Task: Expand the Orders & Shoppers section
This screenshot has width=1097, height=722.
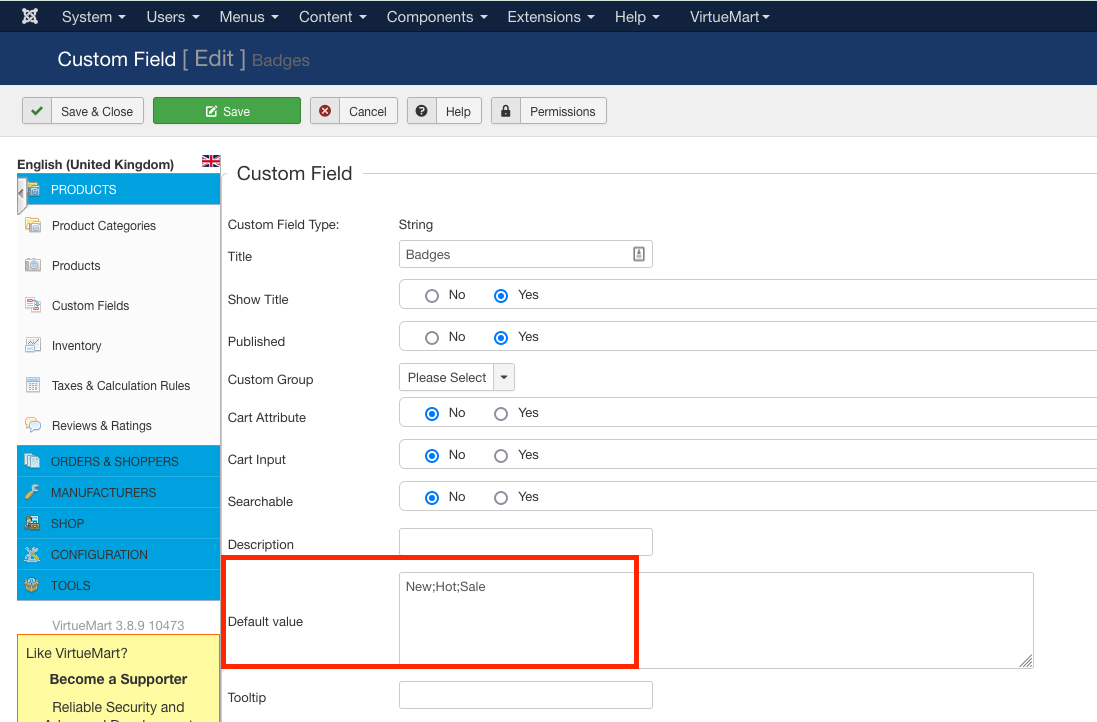Action: [114, 461]
